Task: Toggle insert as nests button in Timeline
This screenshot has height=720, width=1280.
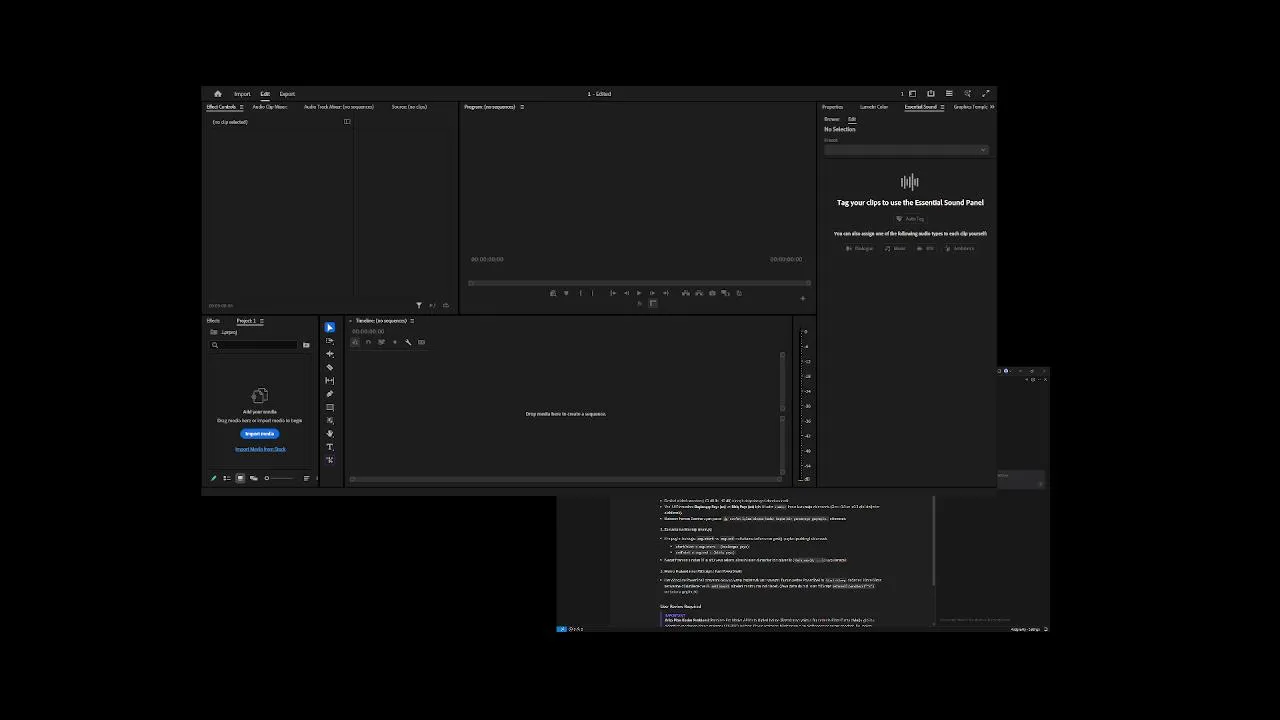Action: click(x=356, y=342)
